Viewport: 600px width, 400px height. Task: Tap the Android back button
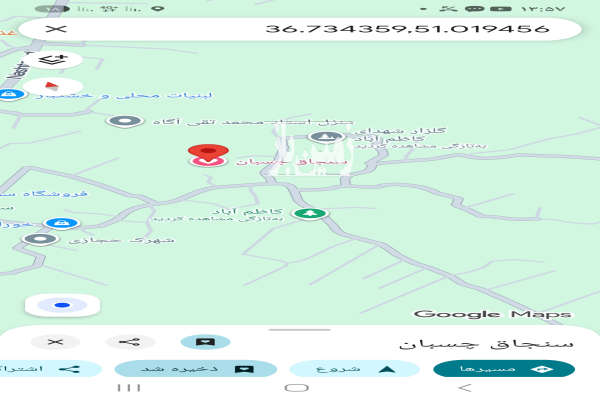(465, 388)
